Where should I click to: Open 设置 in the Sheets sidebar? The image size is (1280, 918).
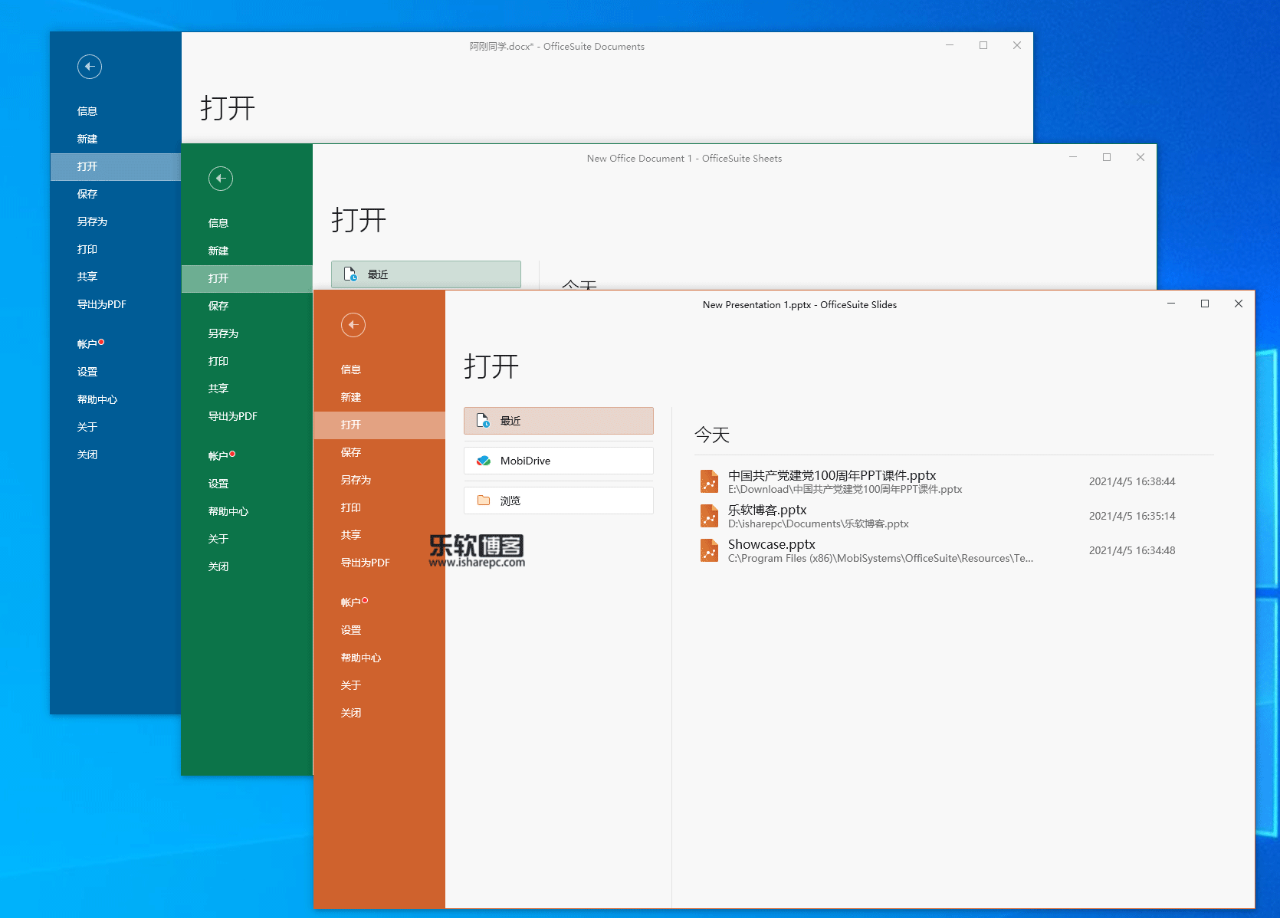pyautogui.click(x=219, y=484)
